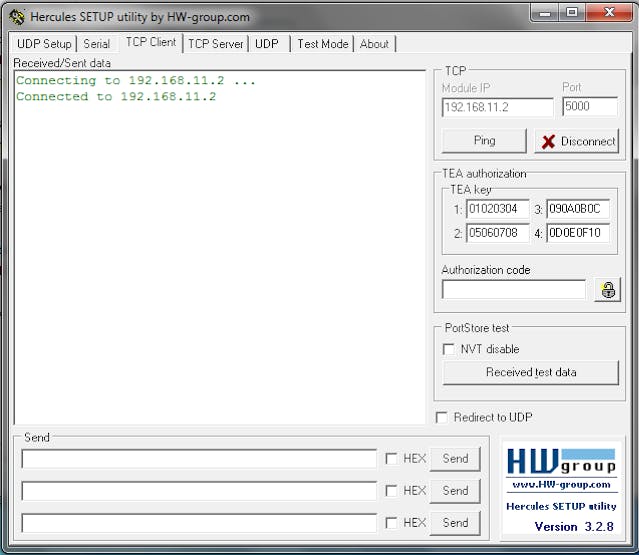
Task: Switch to the UDP tab
Action: [267, 44]
